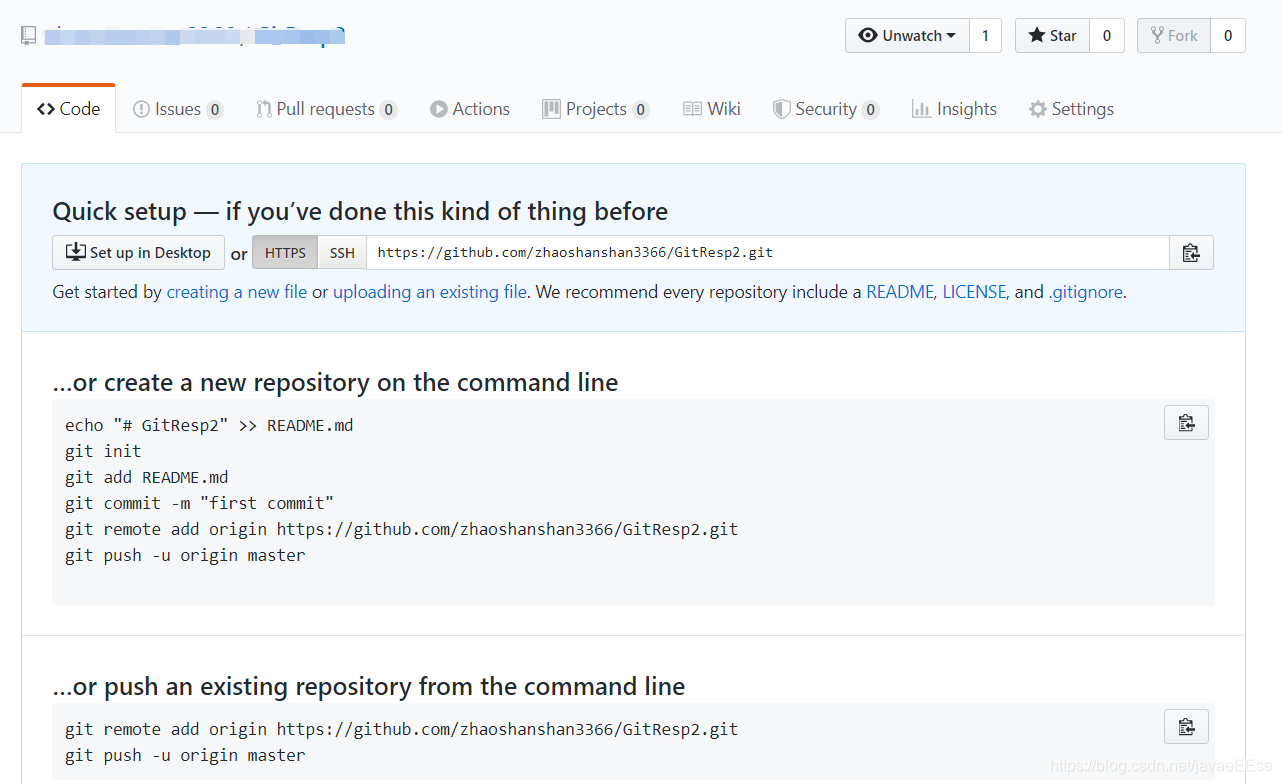Click the watchers count of 1
Image resolution: width=1282 pixels, height=784 pixels.
pos(985,36)
